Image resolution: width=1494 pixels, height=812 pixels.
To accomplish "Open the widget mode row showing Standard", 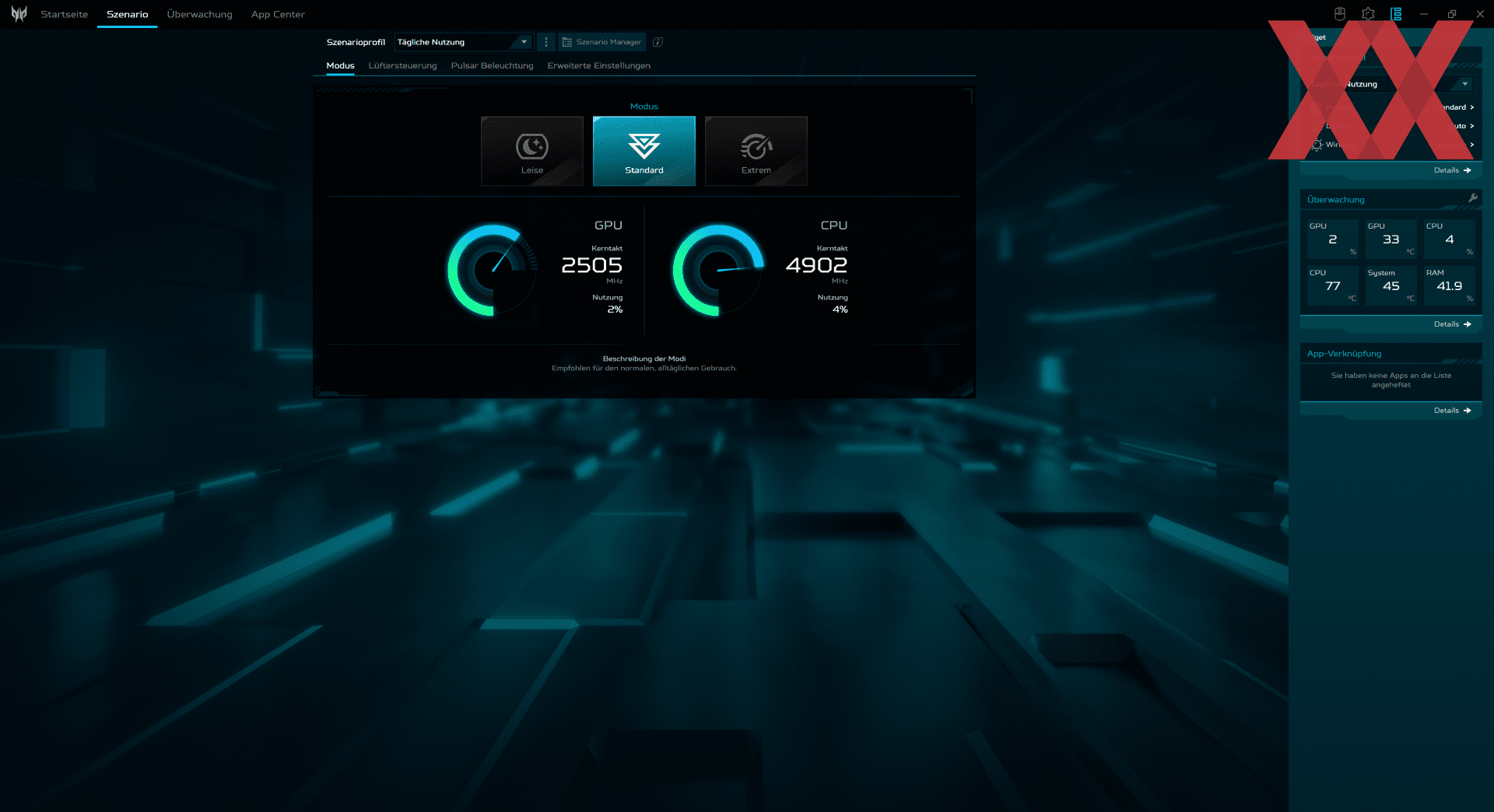I will (x=1391, y=107).
